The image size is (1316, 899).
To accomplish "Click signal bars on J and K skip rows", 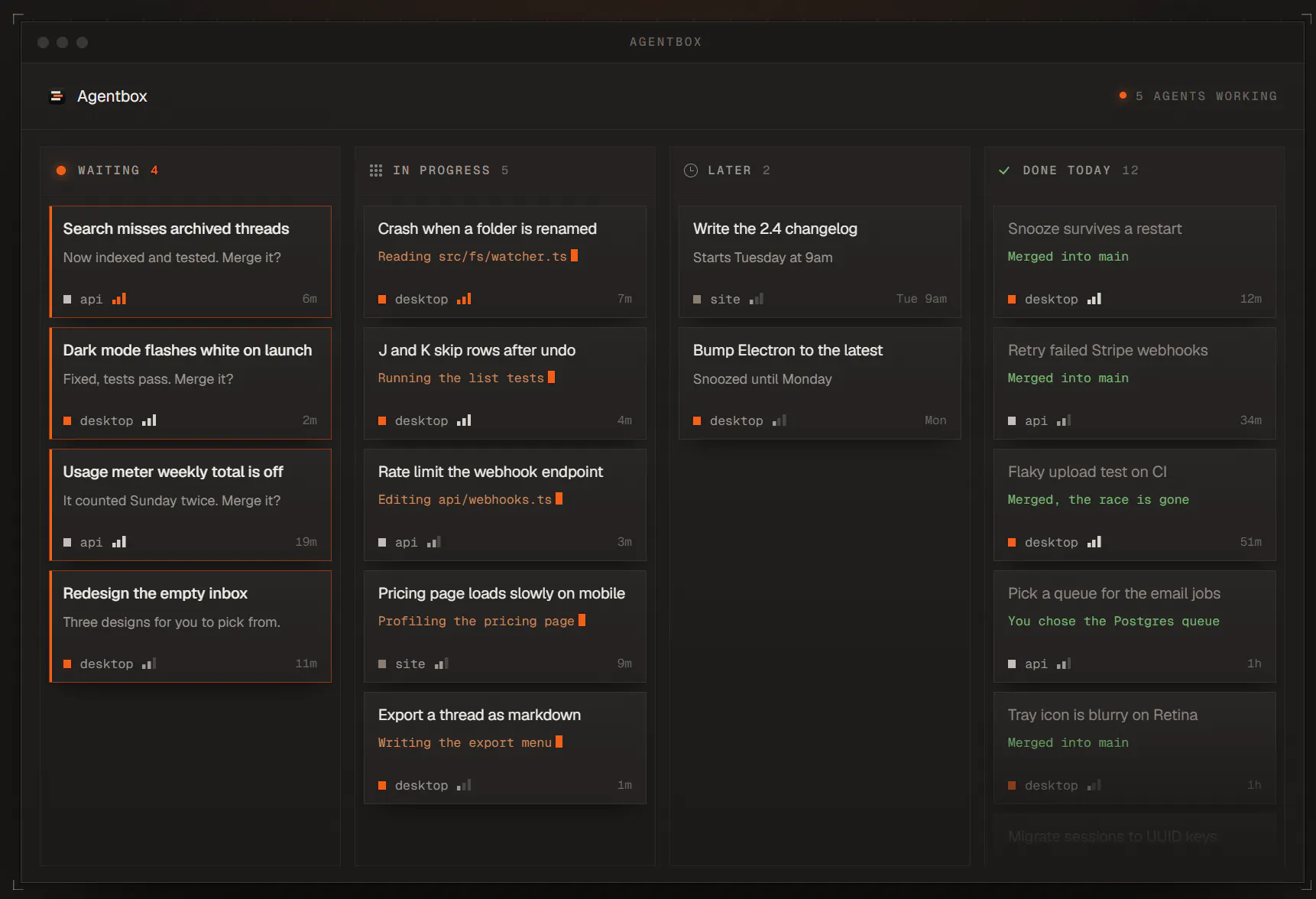I will point(465,420).
